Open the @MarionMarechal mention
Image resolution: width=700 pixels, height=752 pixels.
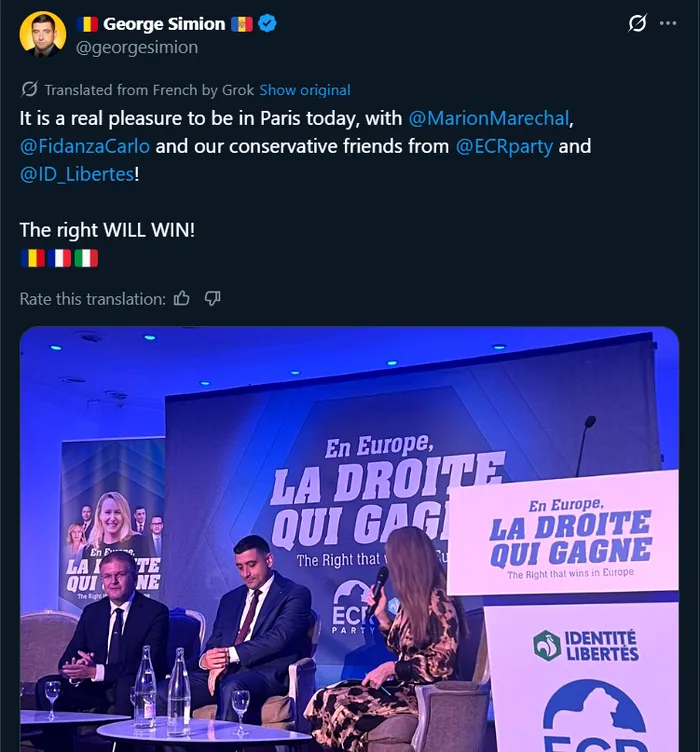[489, 118]
